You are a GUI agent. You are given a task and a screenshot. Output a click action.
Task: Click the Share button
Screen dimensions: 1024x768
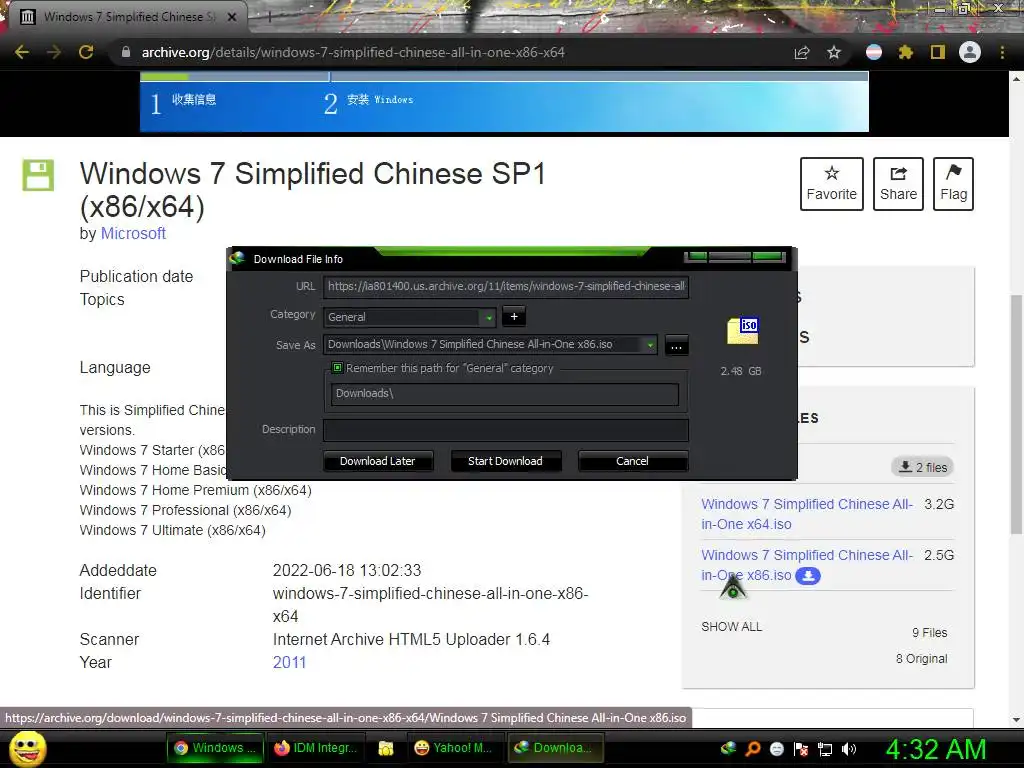[898, 184]
